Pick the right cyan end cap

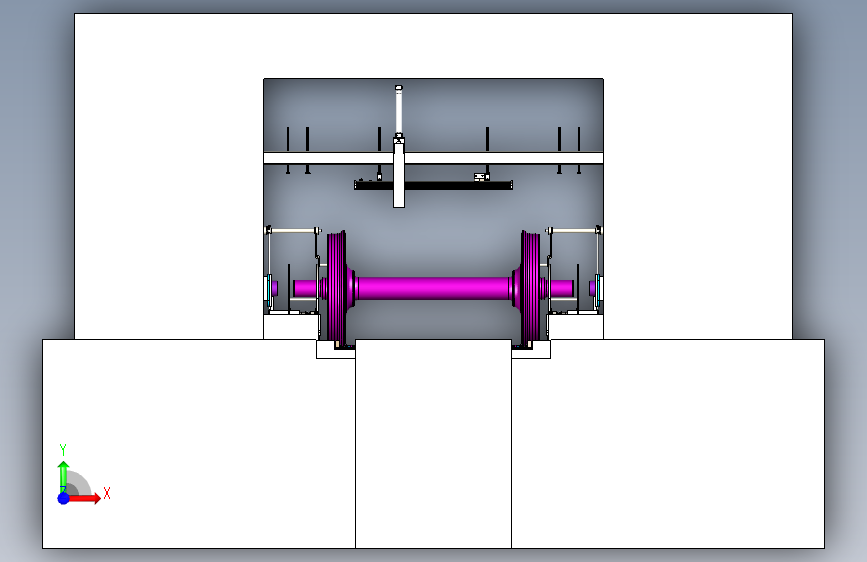(598, 289)
